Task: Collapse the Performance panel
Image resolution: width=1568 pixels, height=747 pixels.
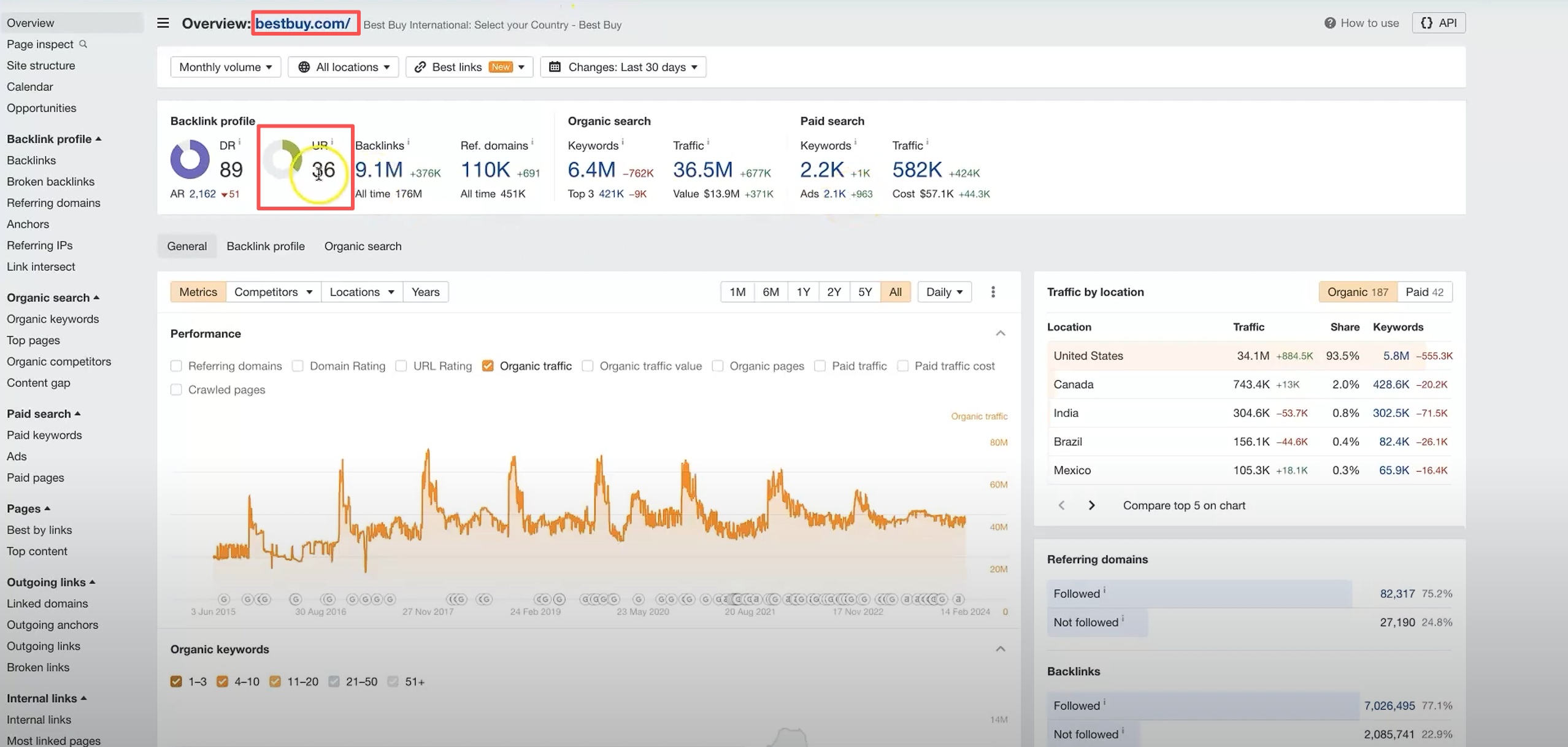Action: (1000, 333)
